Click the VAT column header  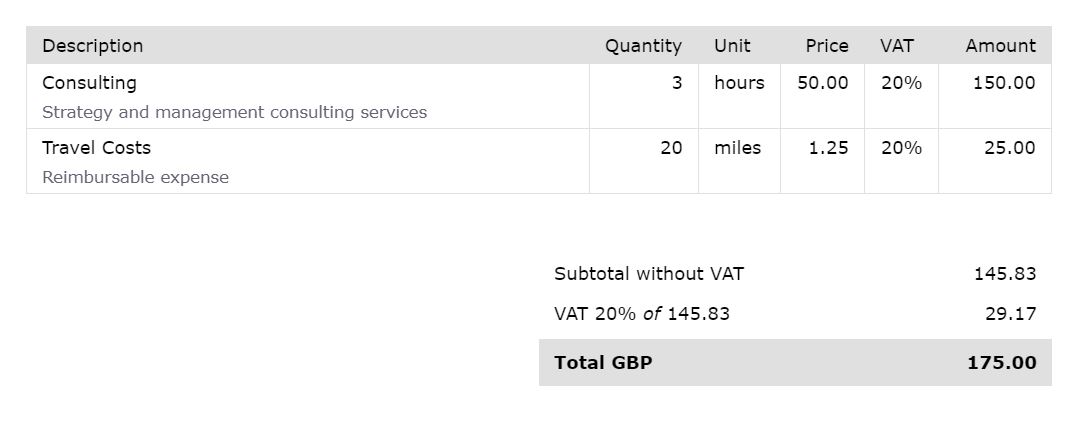pyautogui.click(x=896, y=46)
